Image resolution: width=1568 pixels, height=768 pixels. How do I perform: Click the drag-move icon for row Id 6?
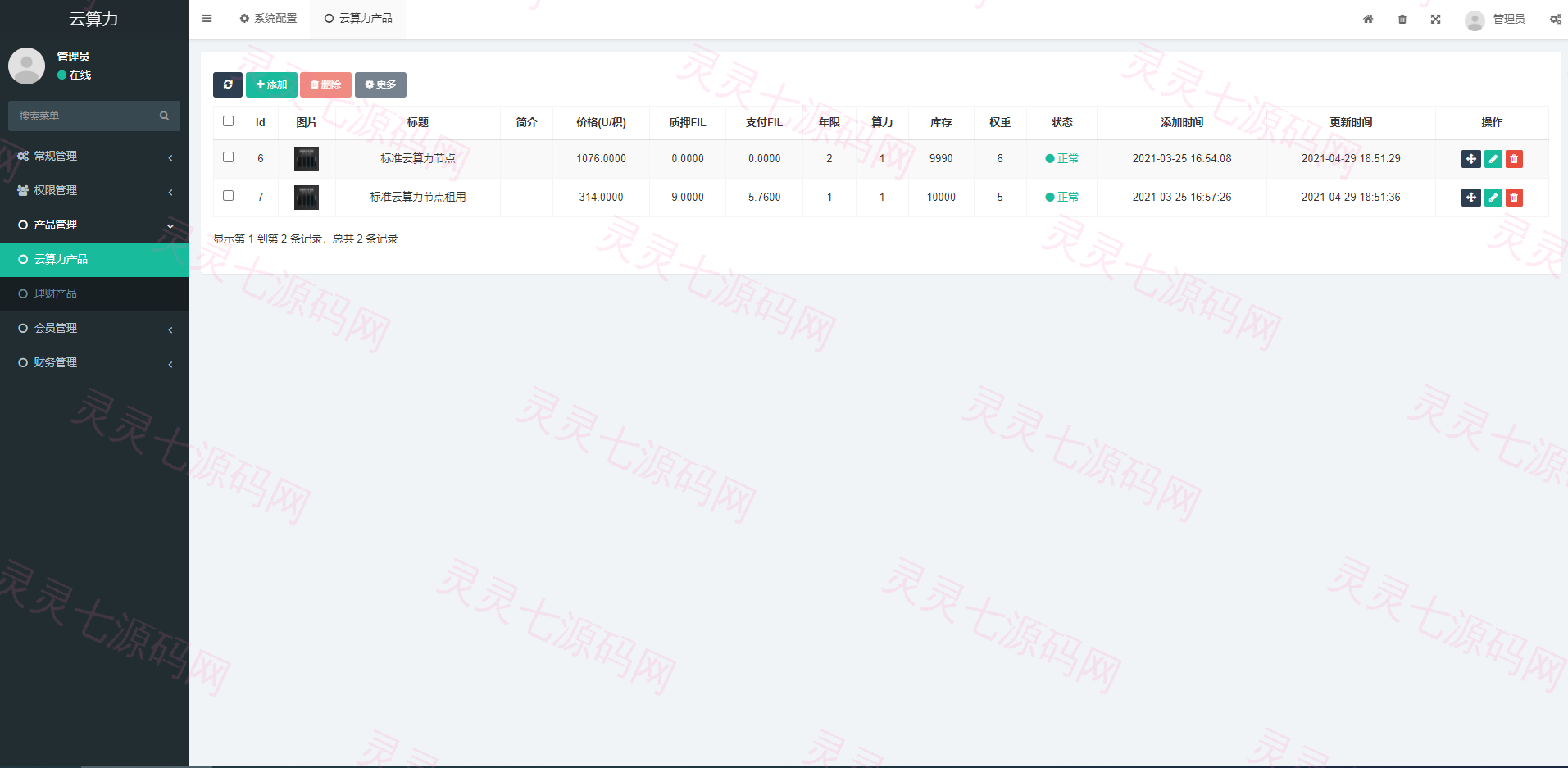coord(1470,159)
